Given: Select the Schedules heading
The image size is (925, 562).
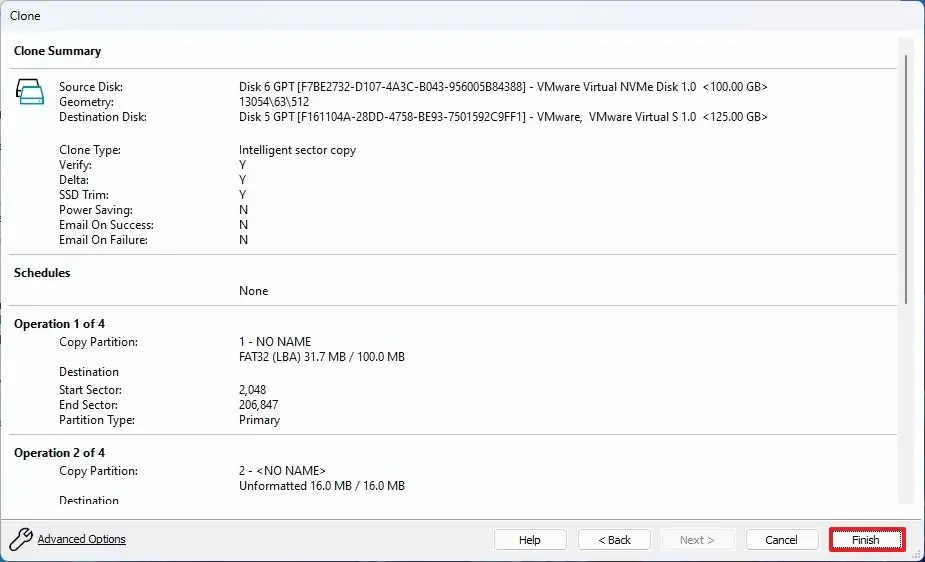Looking at the screenshot, I should coord(42,272).
